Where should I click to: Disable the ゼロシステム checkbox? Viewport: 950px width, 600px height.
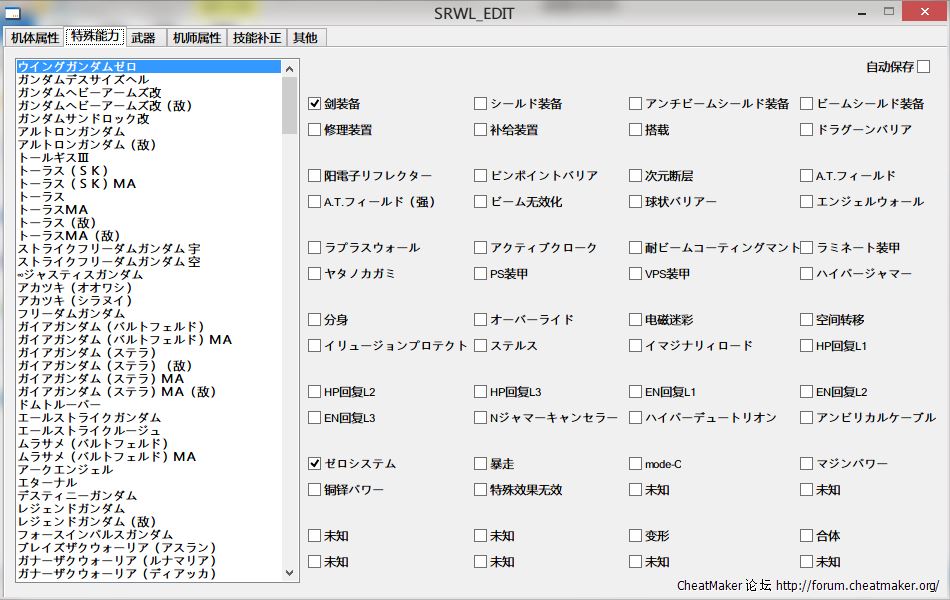pos(315,463)
